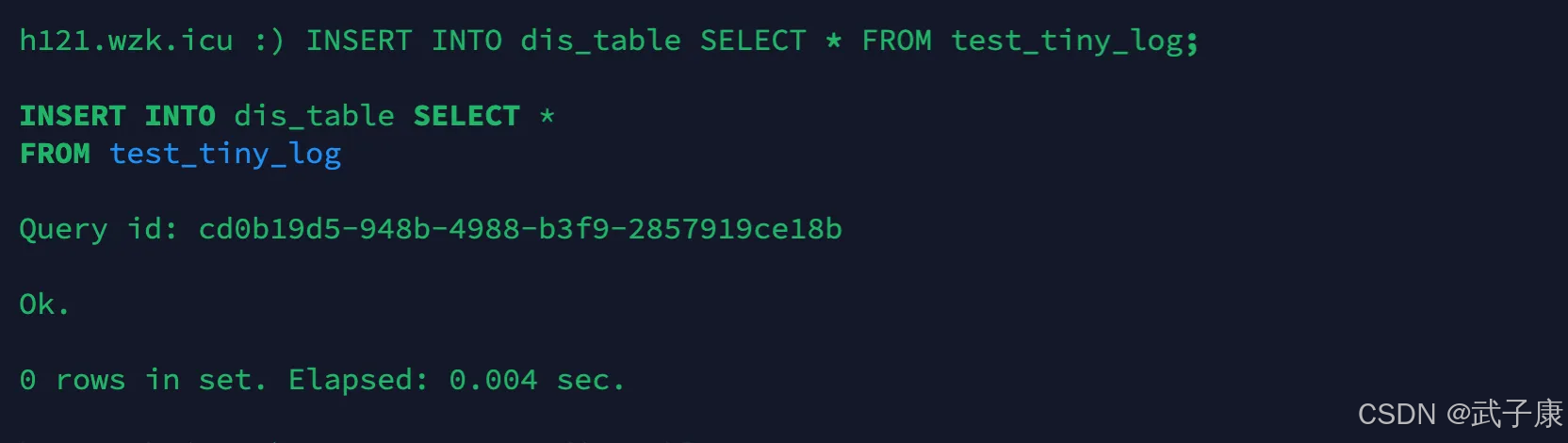Click the bold INTO keyword in echoed query

pyautogui.click(x=180, y=116)
